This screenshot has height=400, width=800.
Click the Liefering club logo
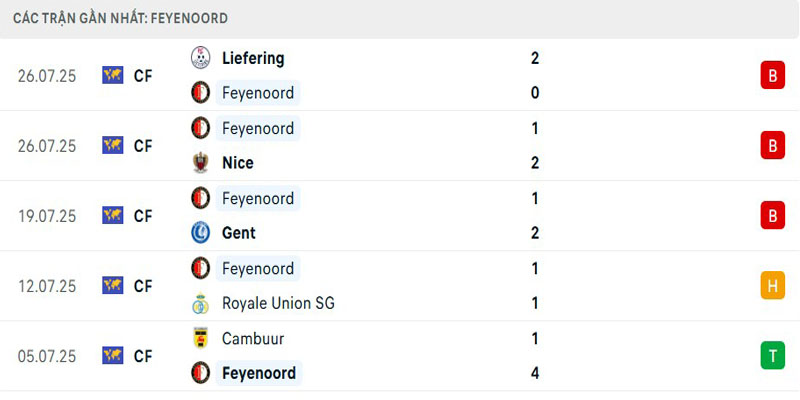click(201, 58)
